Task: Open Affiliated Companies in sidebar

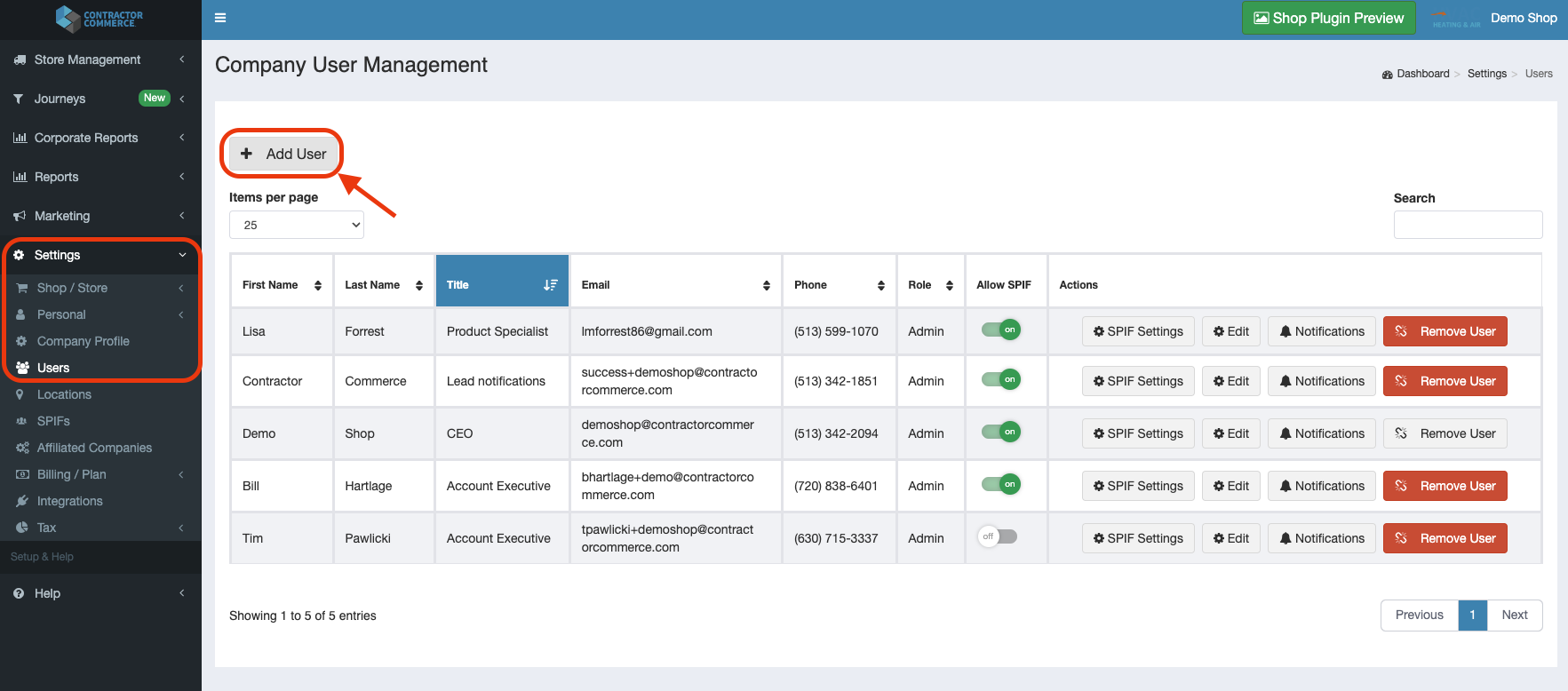Action: pyautogui.click(x=94, y=448)
